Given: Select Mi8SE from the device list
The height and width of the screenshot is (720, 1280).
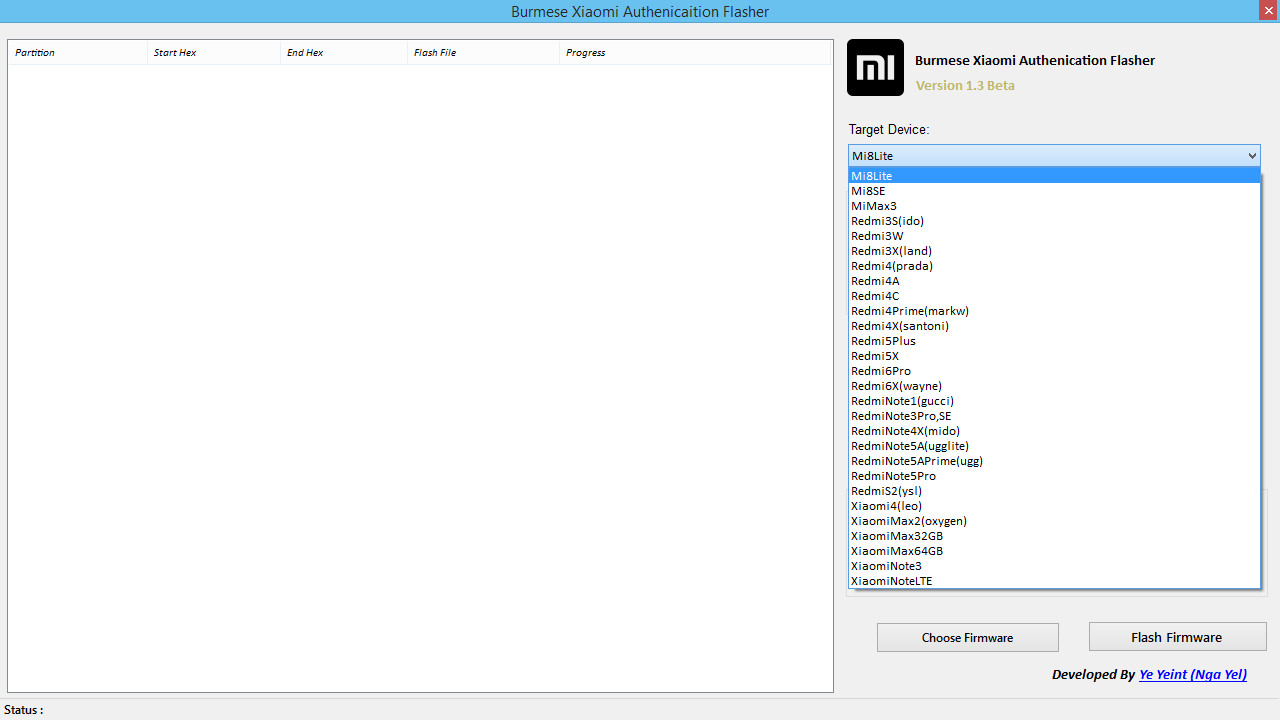Looking at the screenshot, I should point(1054,191).
